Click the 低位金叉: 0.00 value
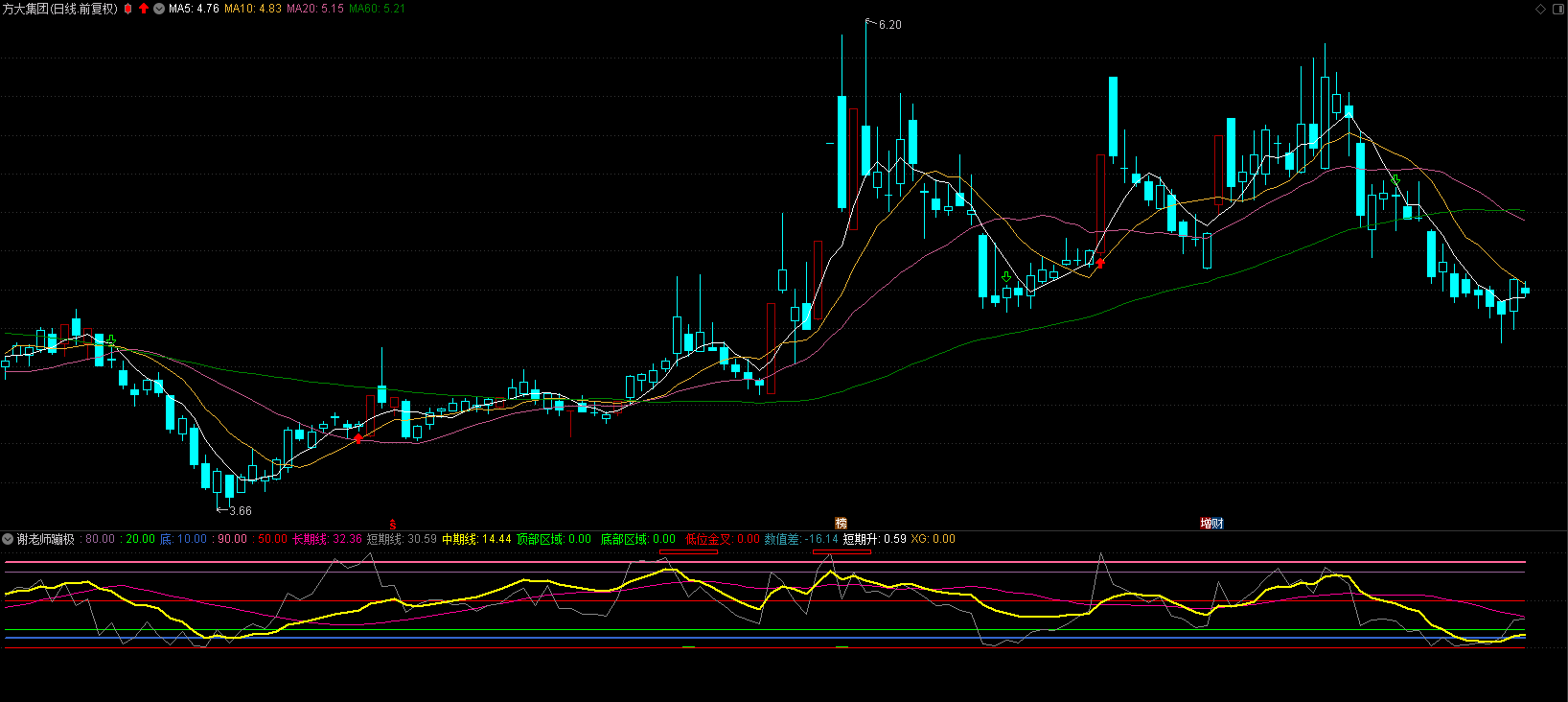 pyautogui.click(x=722, y=539)
